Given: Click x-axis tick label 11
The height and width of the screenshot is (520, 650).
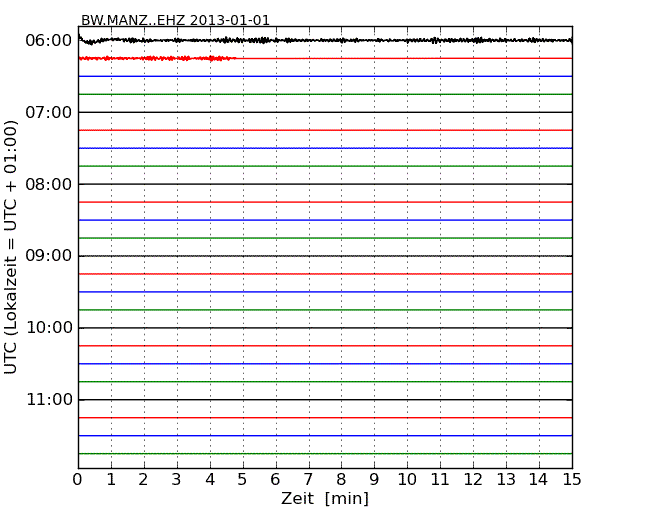Looking at the screenshot, I should pyautogui.click(x=440, y=480).
